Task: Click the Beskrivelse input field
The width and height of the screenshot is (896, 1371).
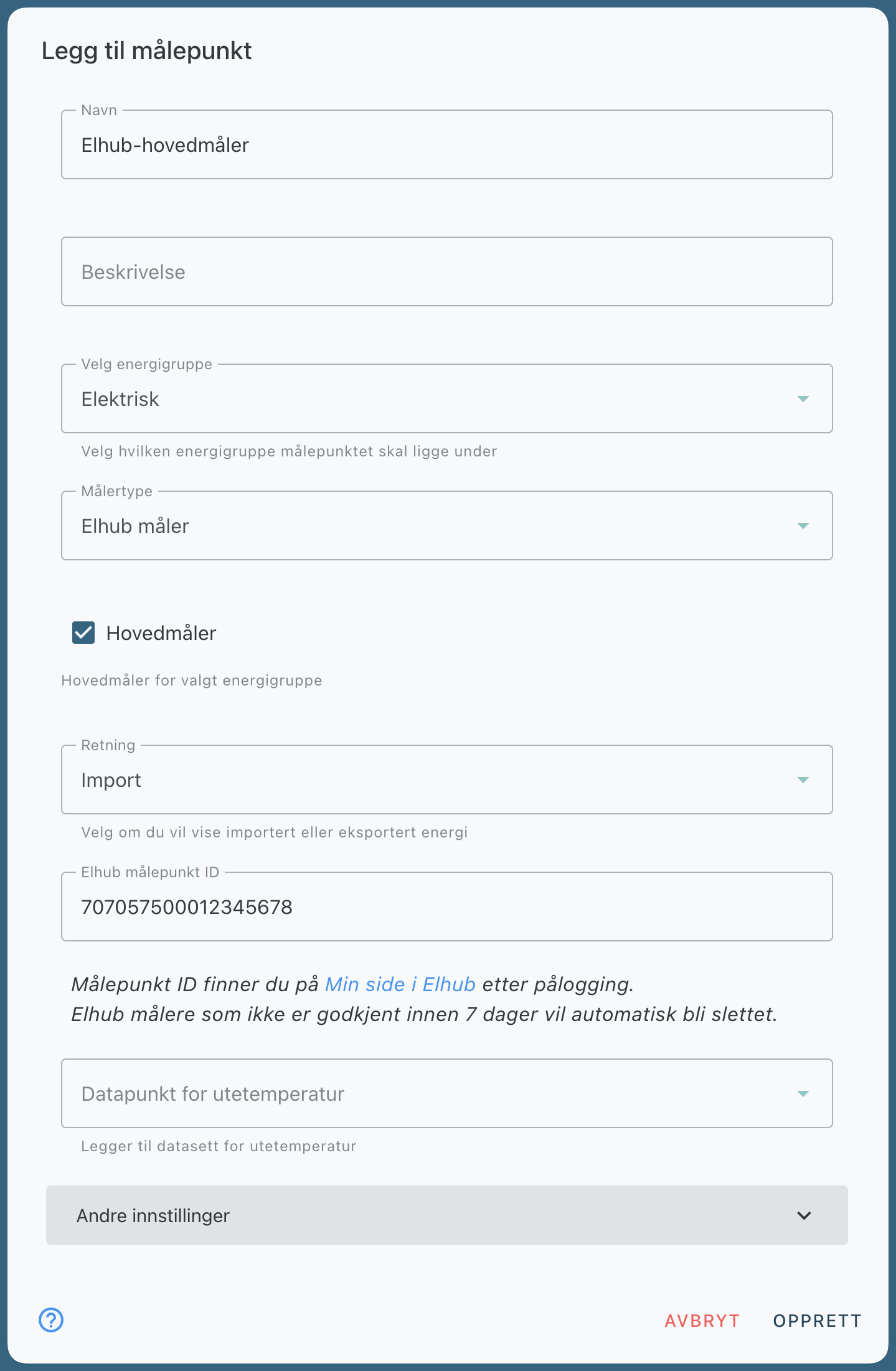Action: point(446,272)
